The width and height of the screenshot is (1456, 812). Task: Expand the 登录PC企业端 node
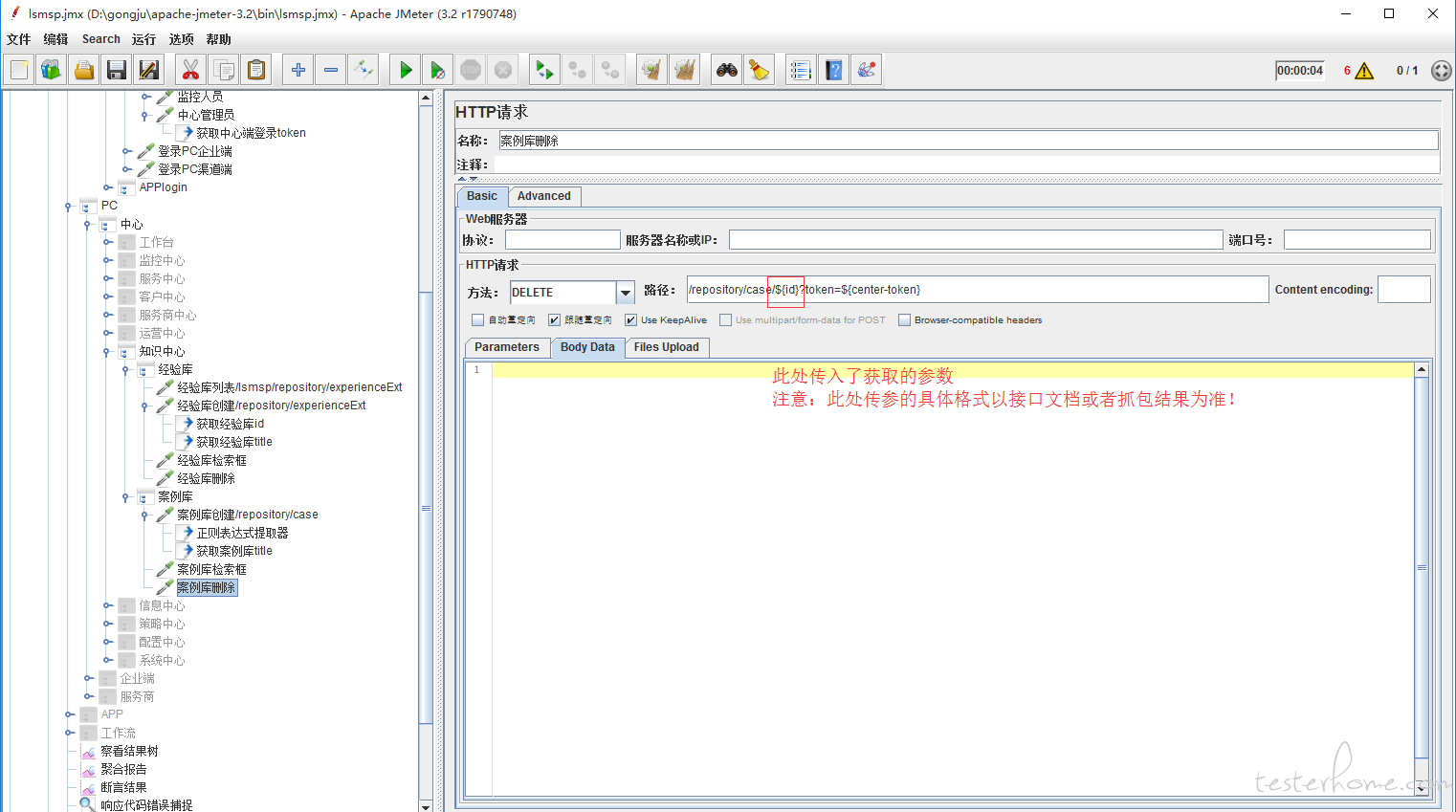(126, 151)
